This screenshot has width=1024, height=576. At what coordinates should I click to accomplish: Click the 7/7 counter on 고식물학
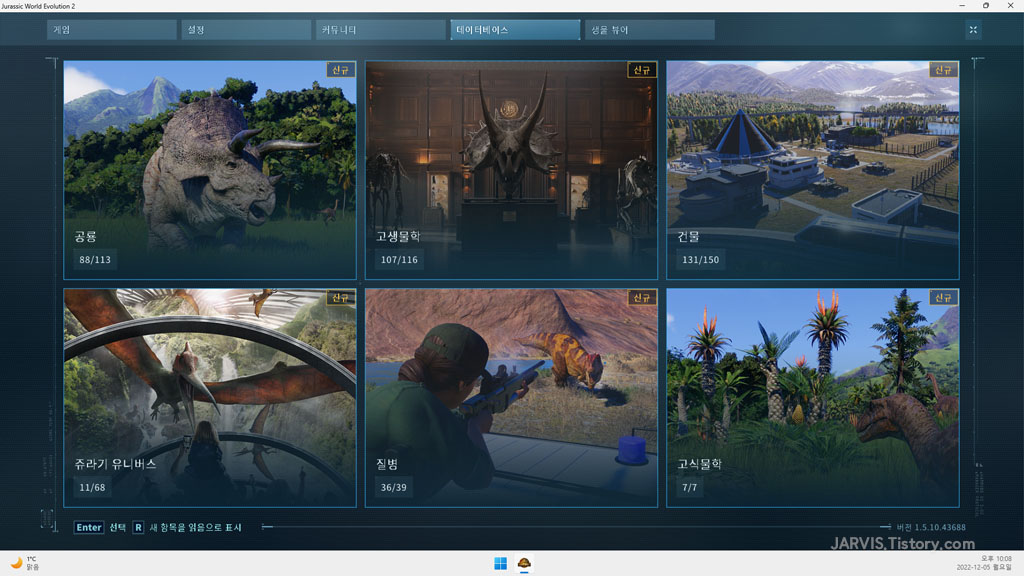click(x=690, y=487)
